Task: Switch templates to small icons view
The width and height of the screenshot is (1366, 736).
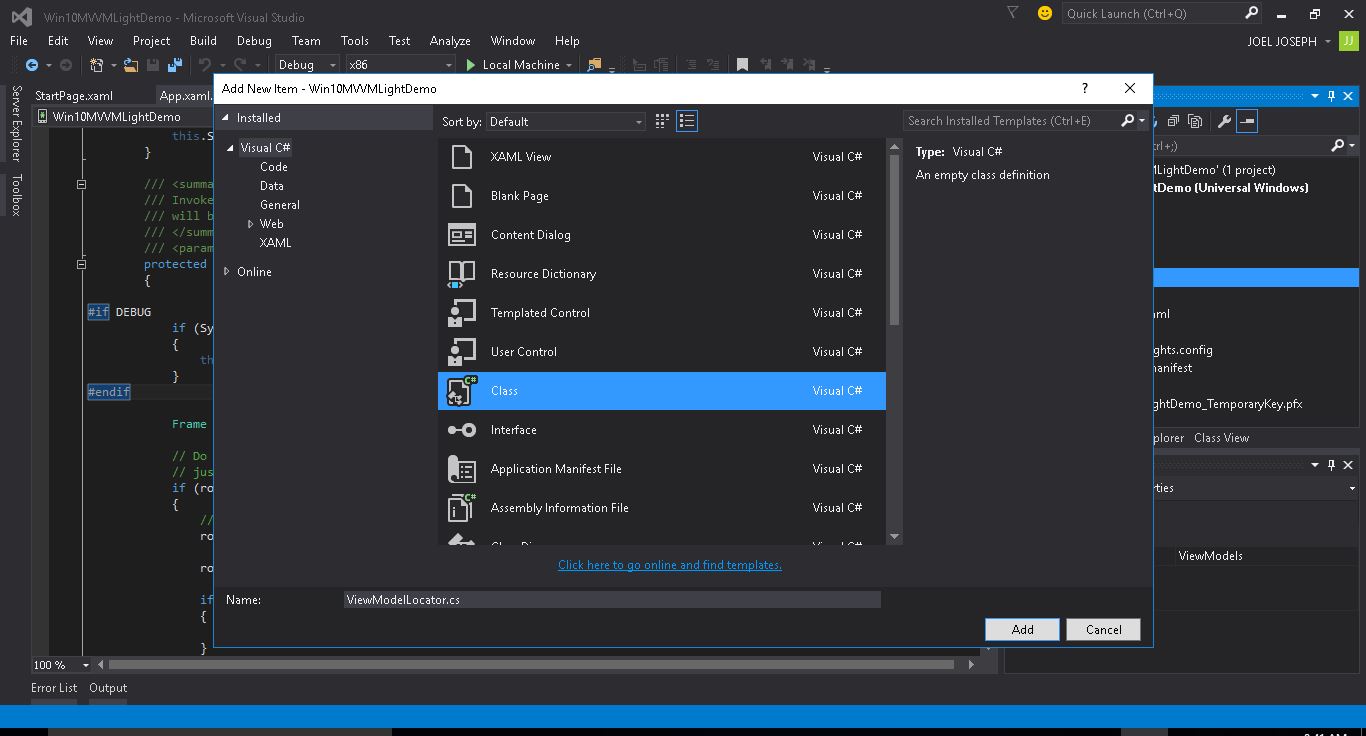Action: (x=662, y=121)
